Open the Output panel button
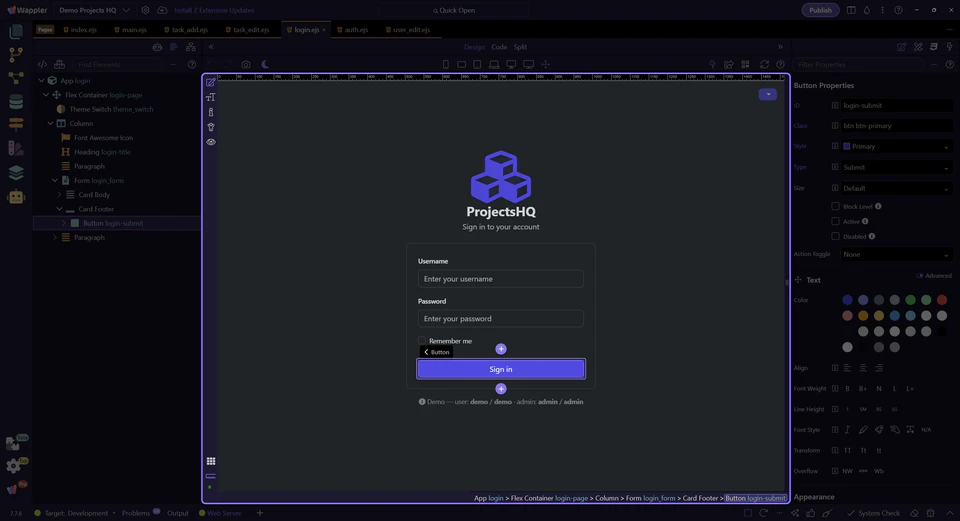960x521 pixels. pos(178,513)
